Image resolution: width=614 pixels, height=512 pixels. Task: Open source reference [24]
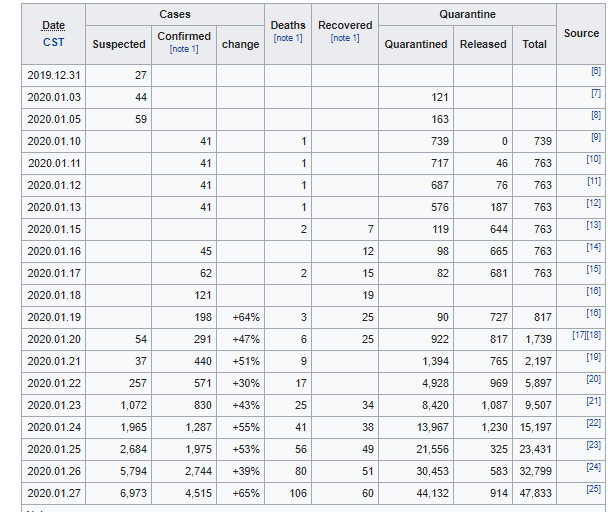(x=594, y=467)
